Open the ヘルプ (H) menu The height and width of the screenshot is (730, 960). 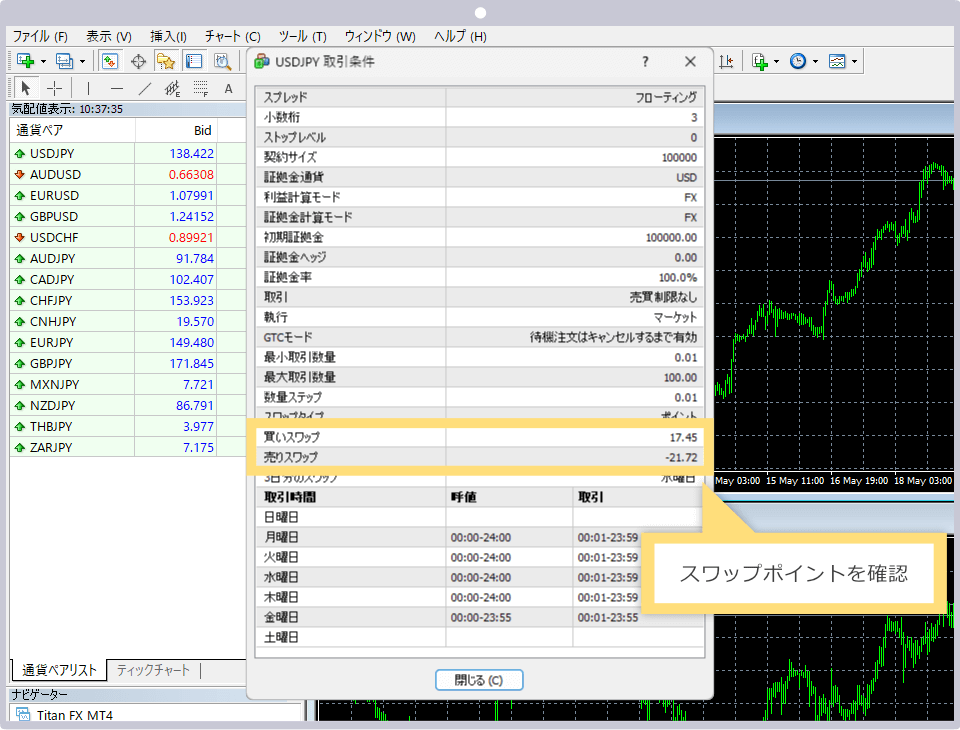pos(460,36)
